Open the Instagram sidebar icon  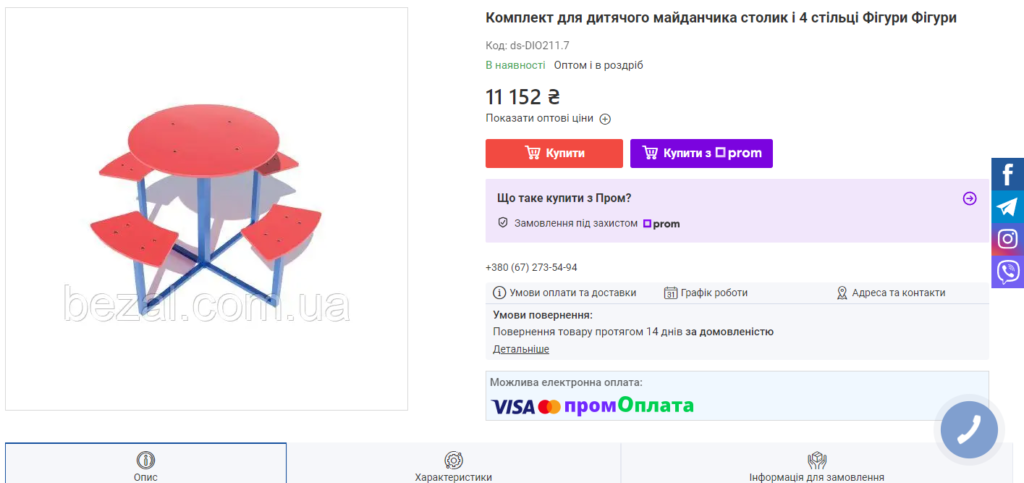click(1008, 239)
